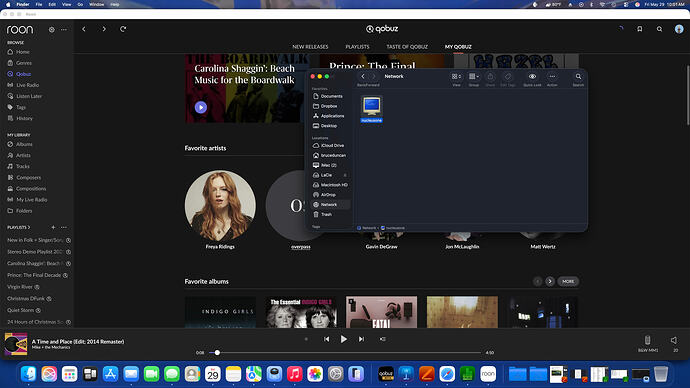
Task: Select network computer icon in Finder
Action: point(372,106)
